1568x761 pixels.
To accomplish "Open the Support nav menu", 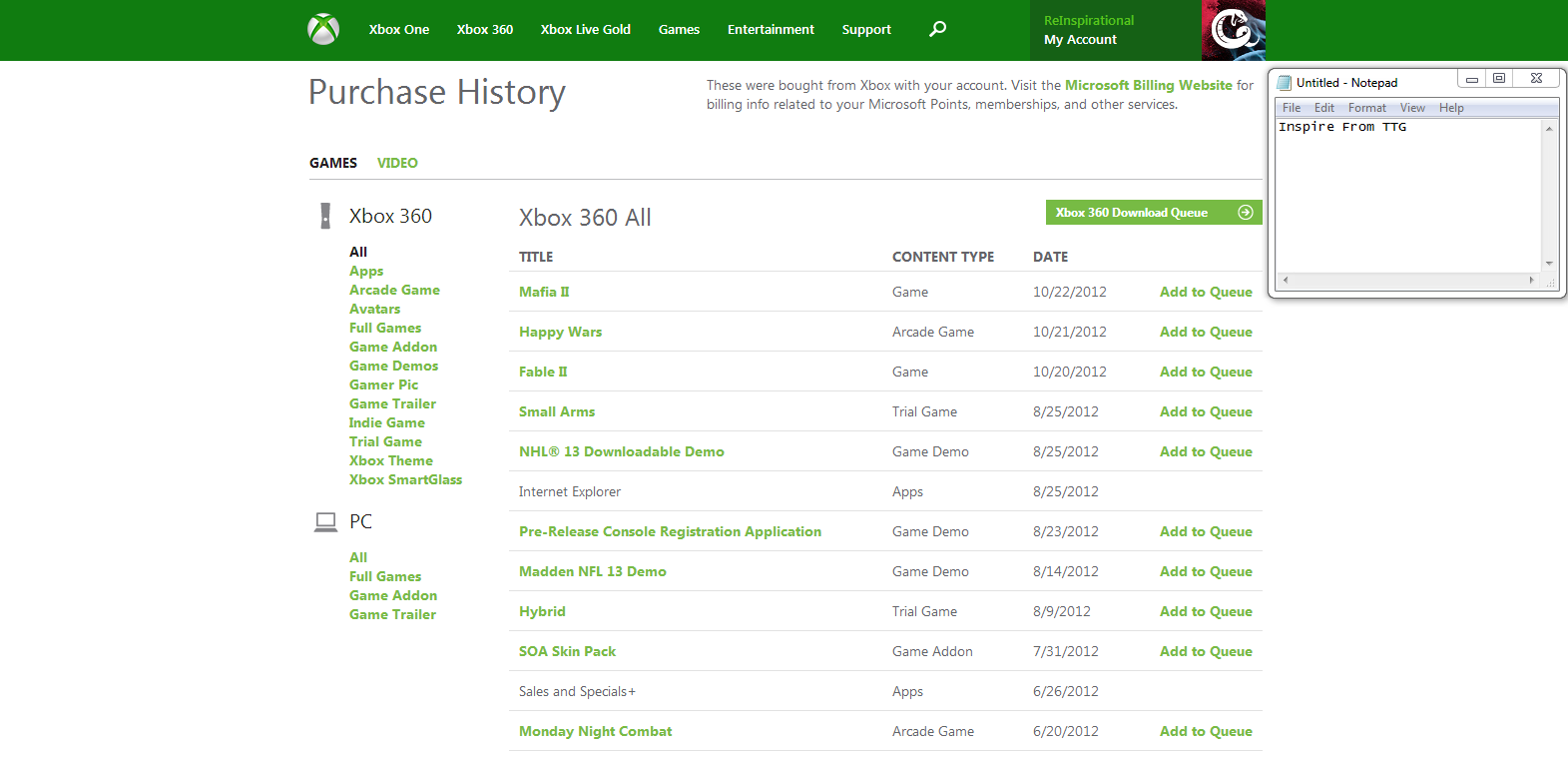I will [x=866, y=30].
